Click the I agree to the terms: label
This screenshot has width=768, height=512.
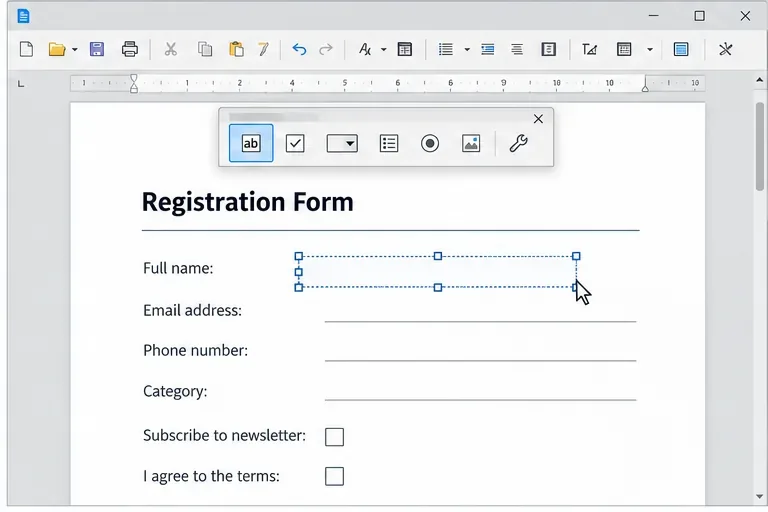click(211, 476)
